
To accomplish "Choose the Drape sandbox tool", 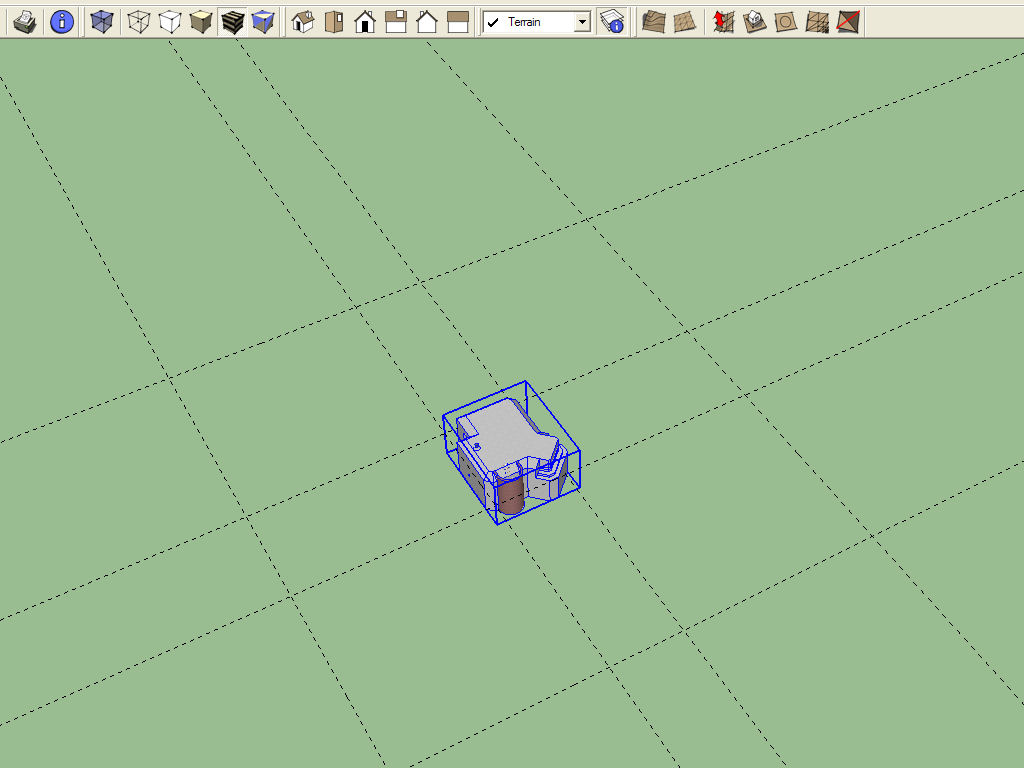I will click(x=786, y=22).
